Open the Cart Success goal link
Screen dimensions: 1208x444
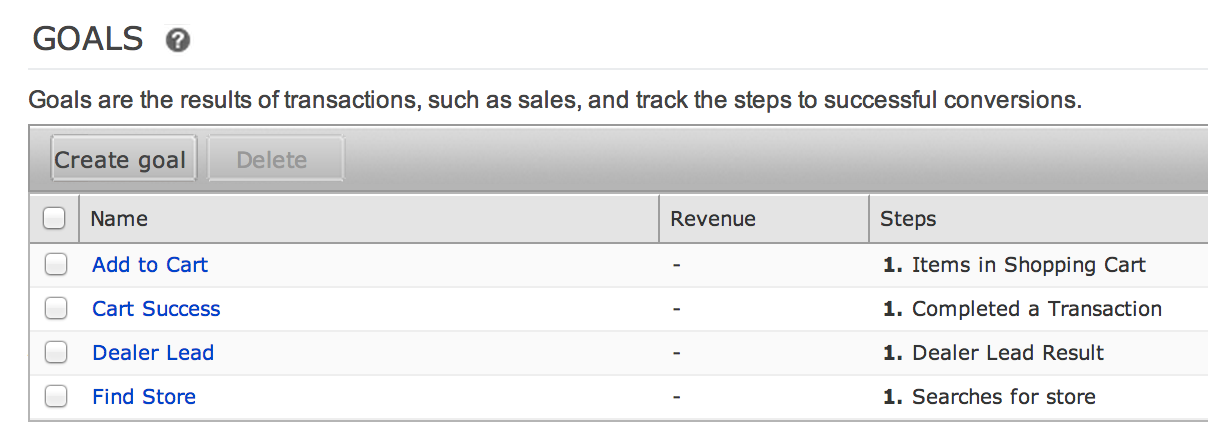156,309
